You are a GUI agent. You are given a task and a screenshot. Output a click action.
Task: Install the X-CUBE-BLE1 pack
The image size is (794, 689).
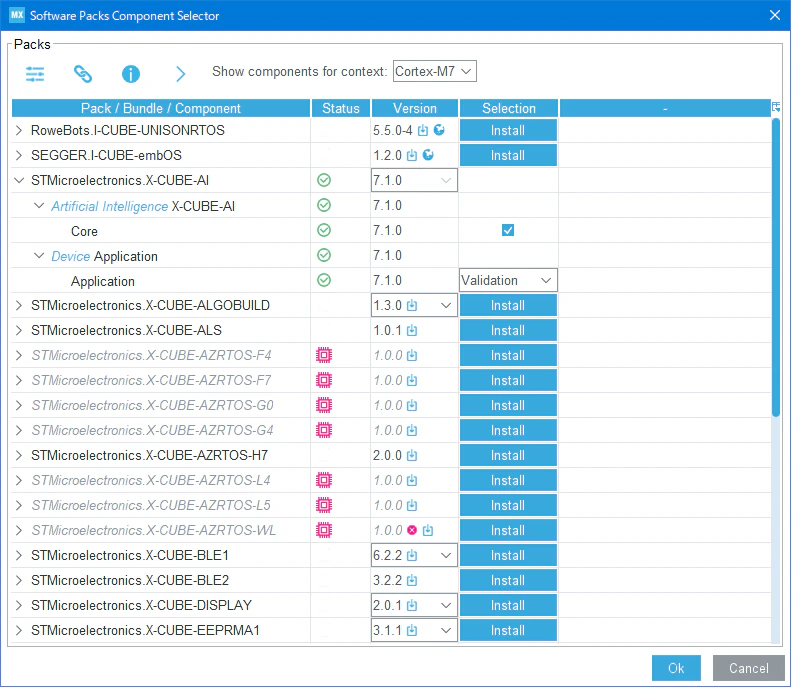point(508,556)
